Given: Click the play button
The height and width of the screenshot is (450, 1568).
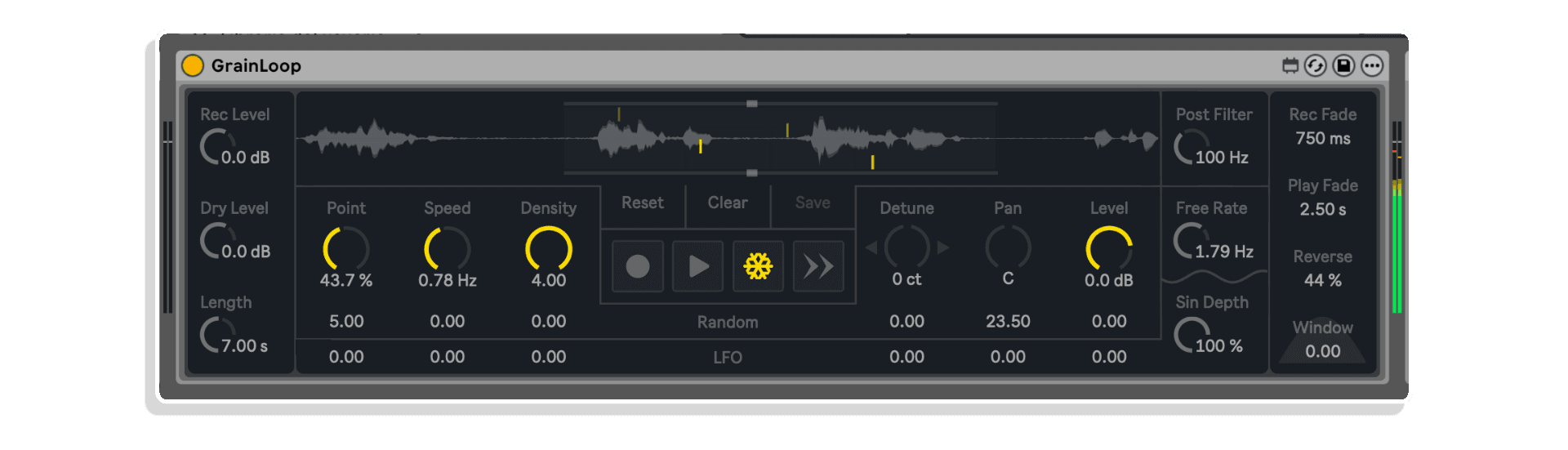Looking at the screenshot, I should click(x=698, y=266).
